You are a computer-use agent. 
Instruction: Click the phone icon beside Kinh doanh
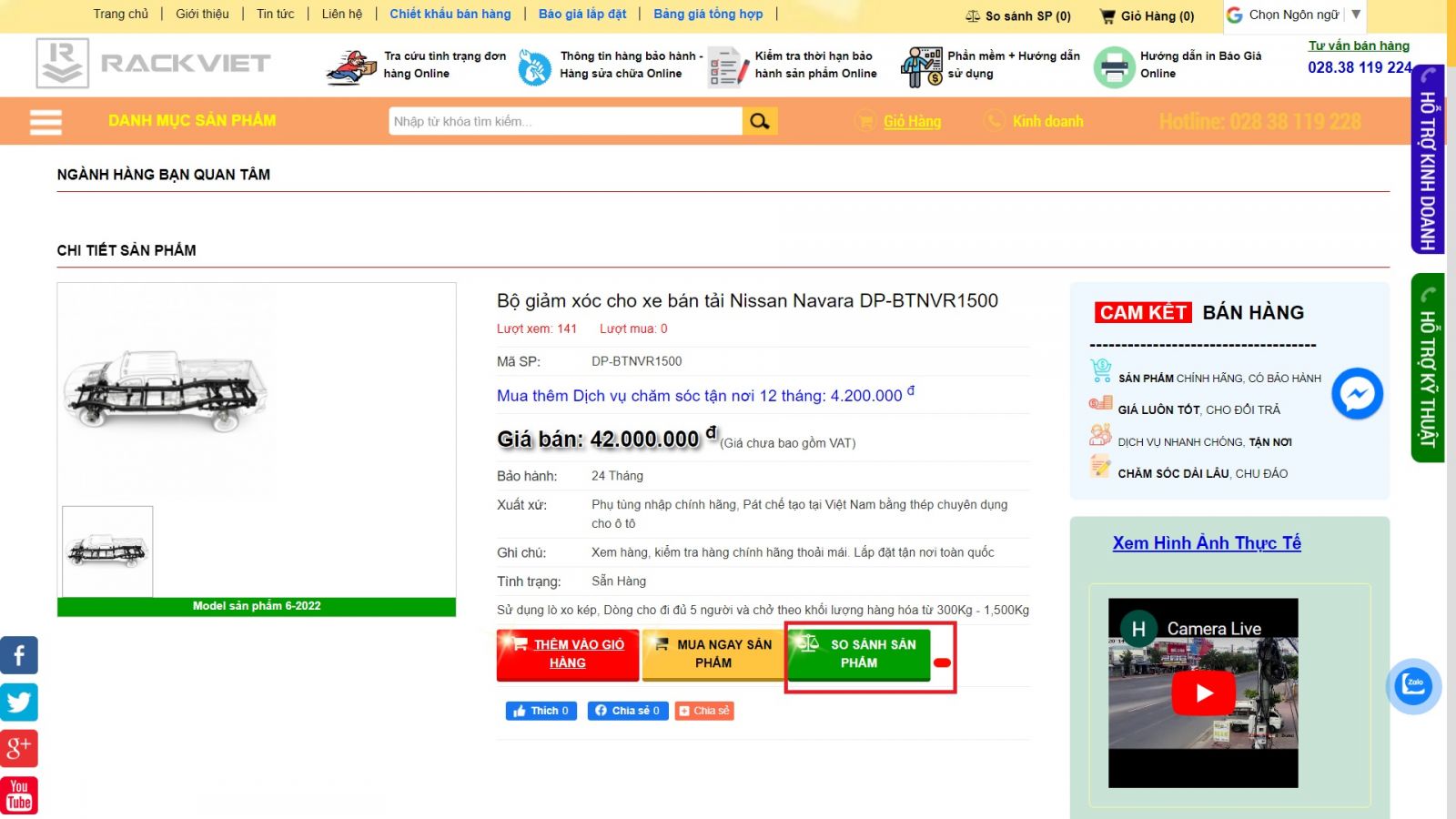(x=995, y=121)
